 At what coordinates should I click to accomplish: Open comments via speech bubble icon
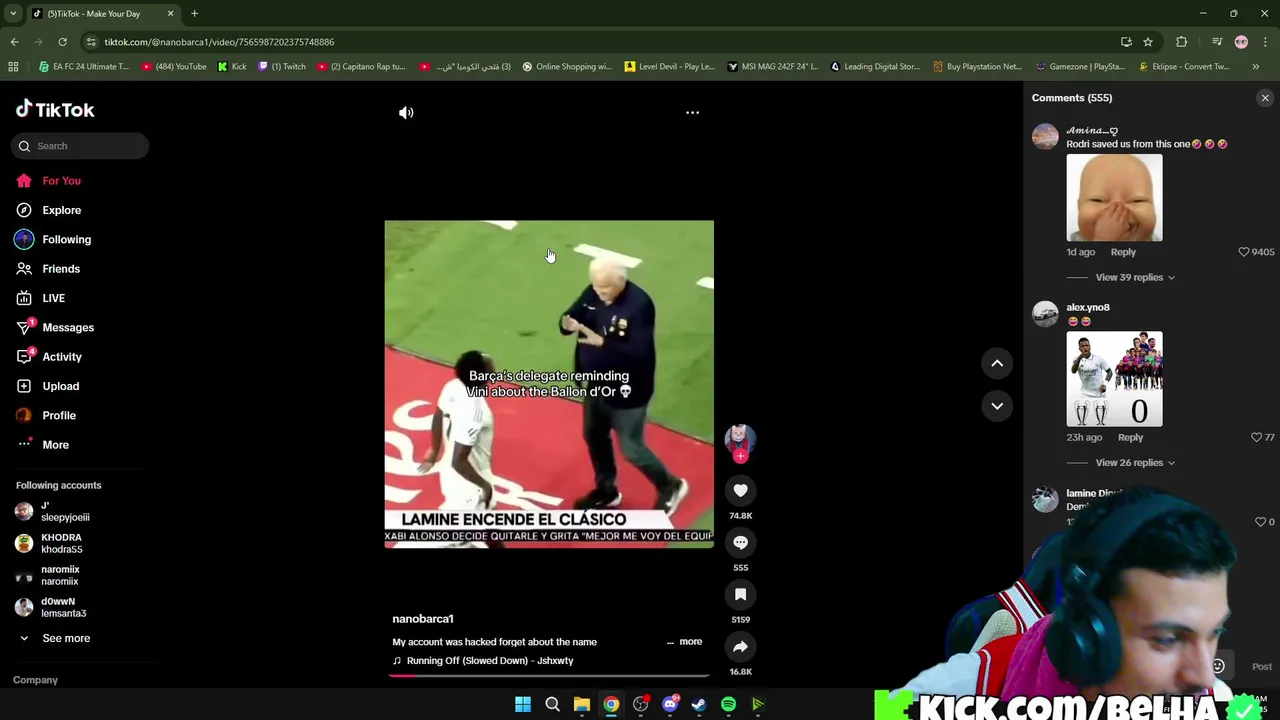pos(740,542)
